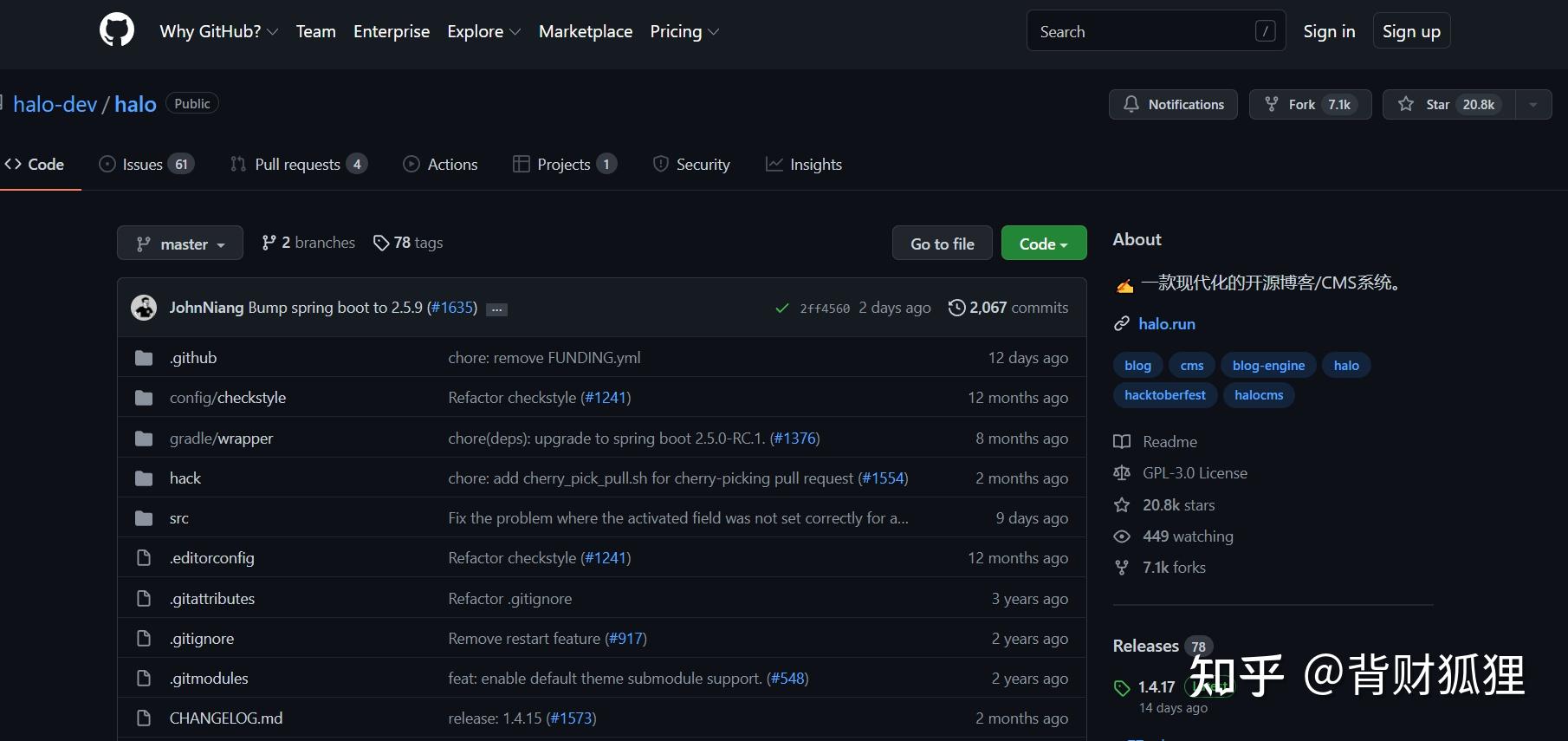
Task: Click the scale icon beside GPL-3.0 License
Action: coord(1122,473)
